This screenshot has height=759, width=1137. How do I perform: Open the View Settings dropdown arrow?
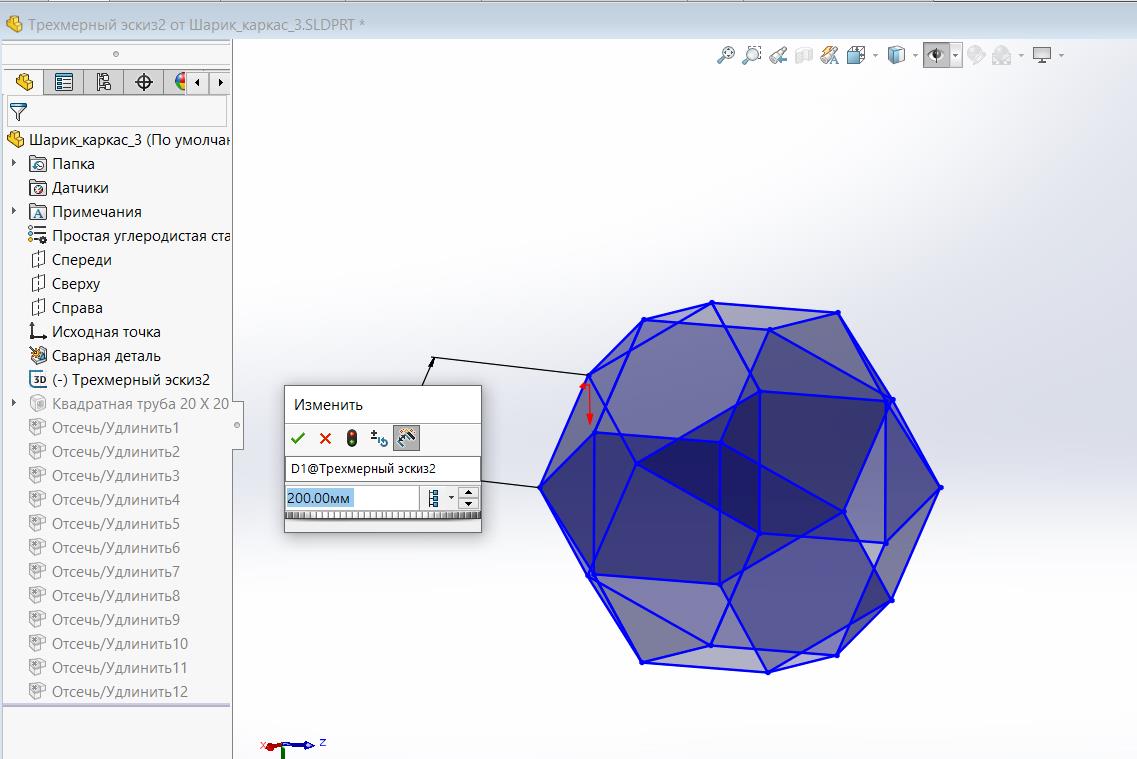(x=1061, y=56)
